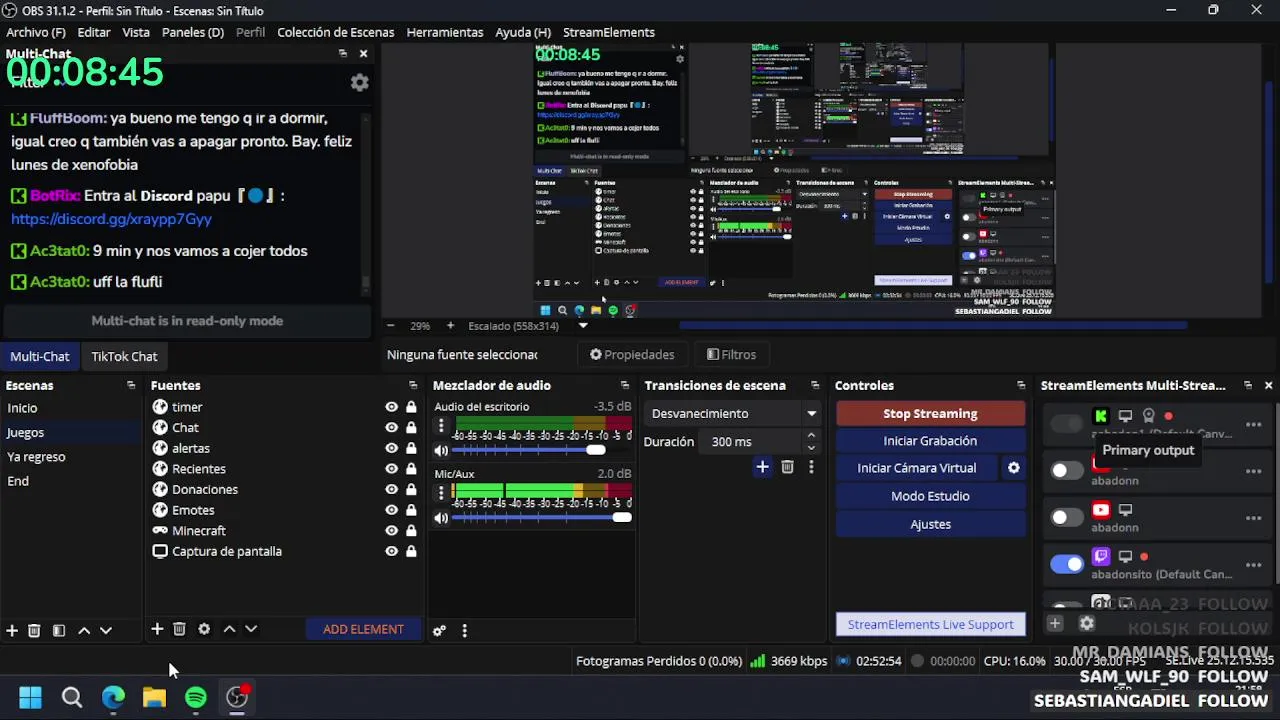Unlock the Donaciones source lock
The width and height of the screenshot is (1280, 720).
pyautogui.click(x=411, y=489)
